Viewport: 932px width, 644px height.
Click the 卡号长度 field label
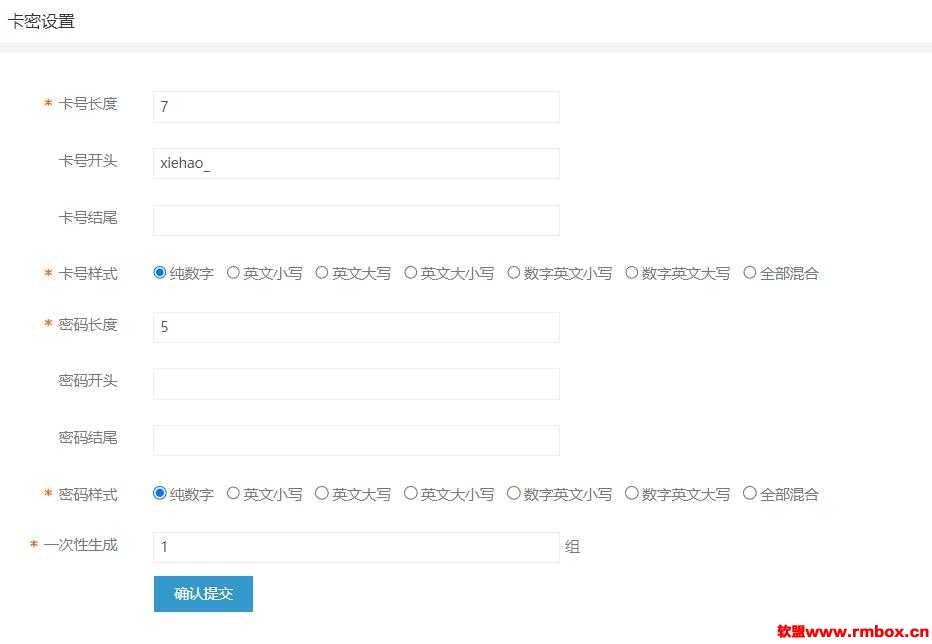[88, 104]
